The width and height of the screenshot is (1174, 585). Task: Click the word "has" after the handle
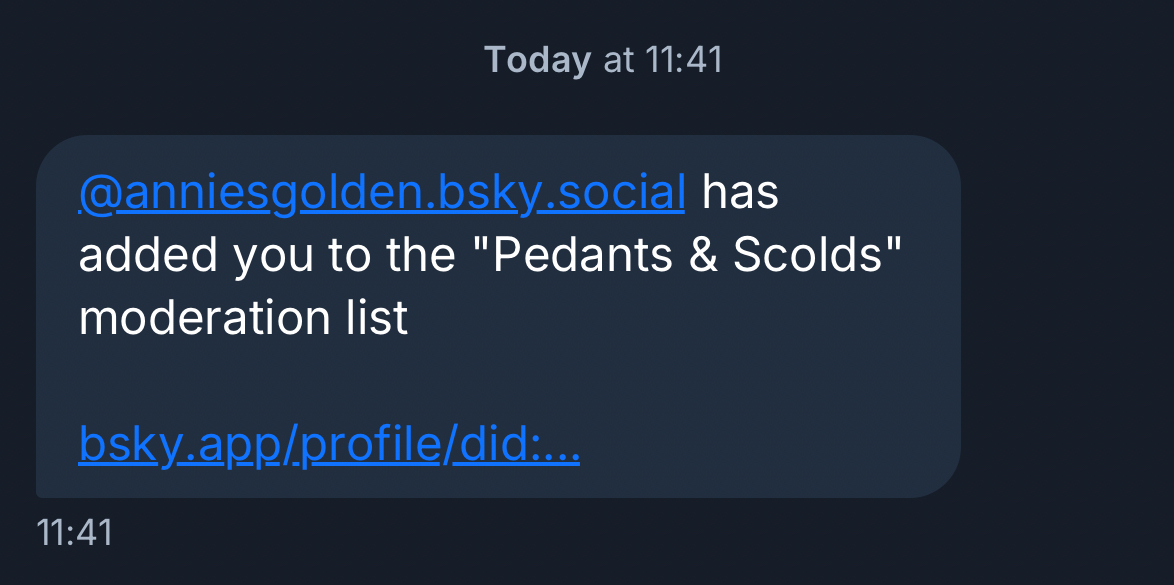coord(740,193)
